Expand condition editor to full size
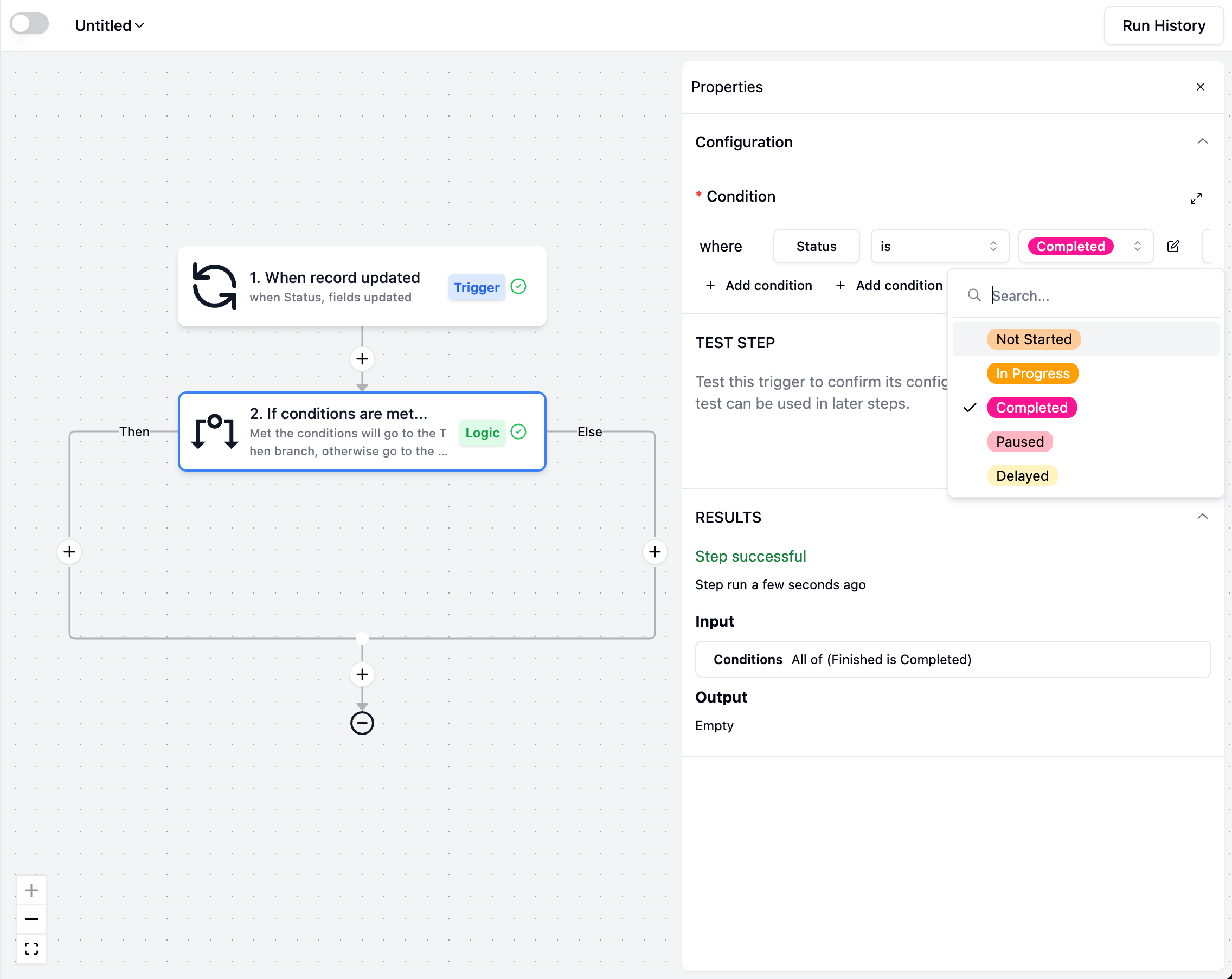Screen dimensions: 1232x979 [1196, 198]
